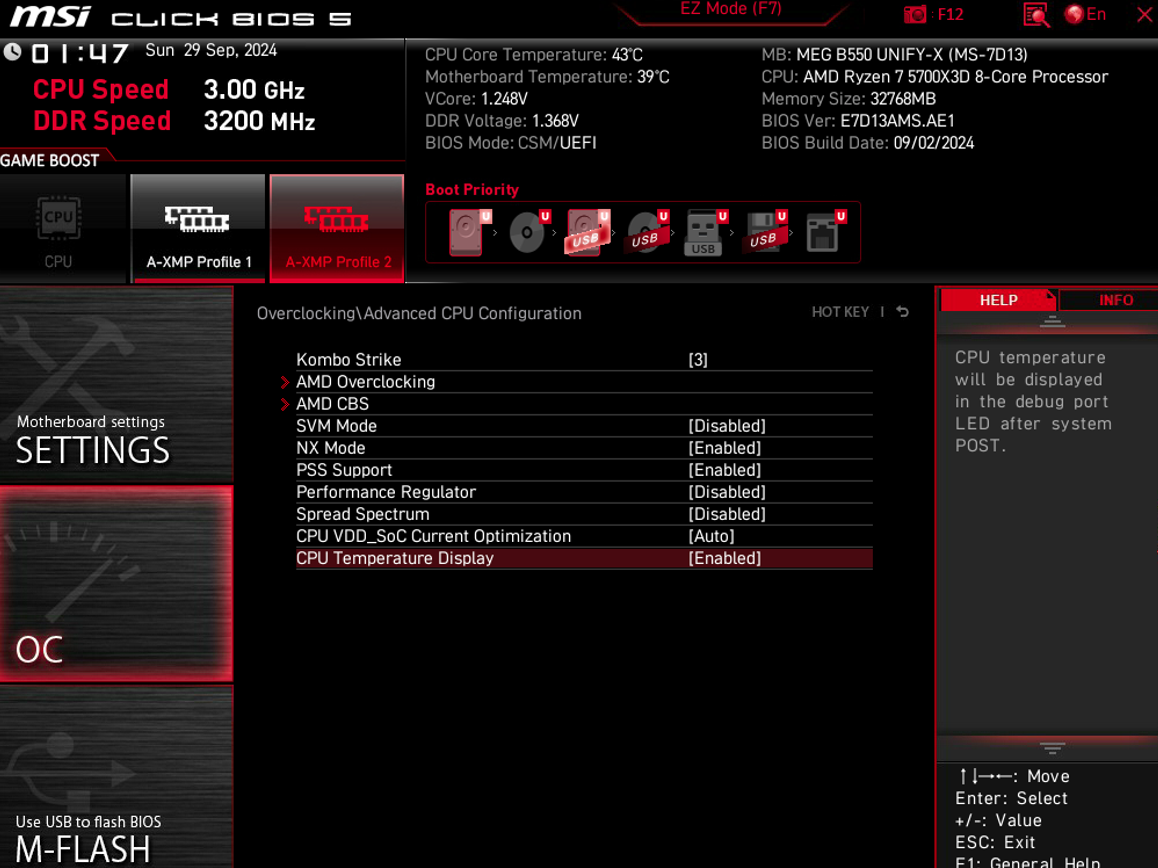Screen dimensions: 1158x868
Task: Click the Overclocking\Advanced CPU Configuration breadcrumb
Action: tap(419, 313)
